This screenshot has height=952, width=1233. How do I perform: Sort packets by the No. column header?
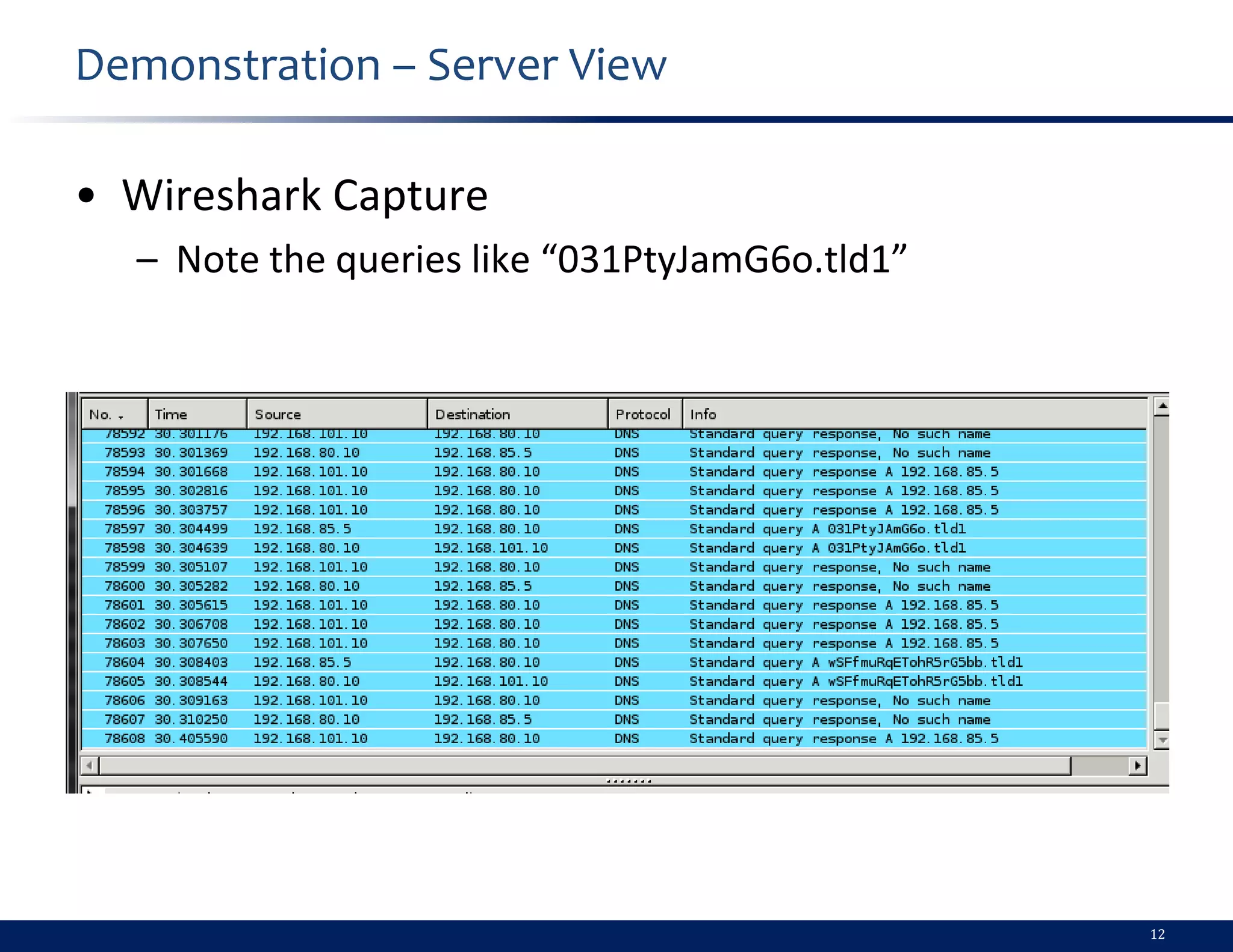coord(114,414)
